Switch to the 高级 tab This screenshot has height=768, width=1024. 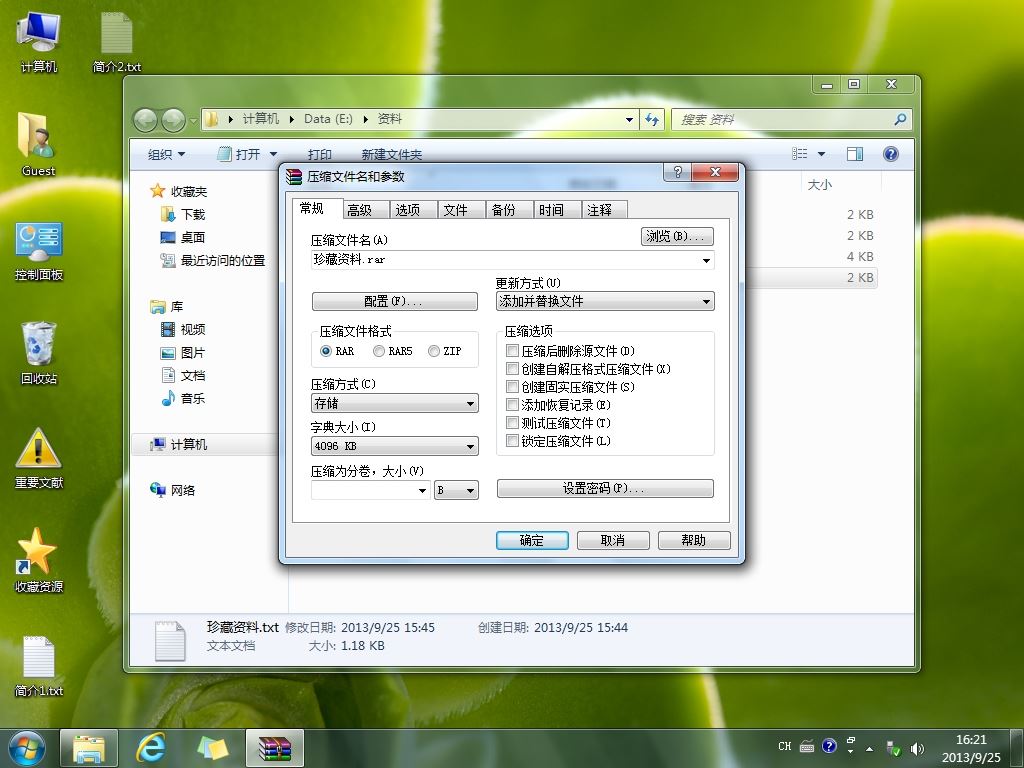coord(360,210)
